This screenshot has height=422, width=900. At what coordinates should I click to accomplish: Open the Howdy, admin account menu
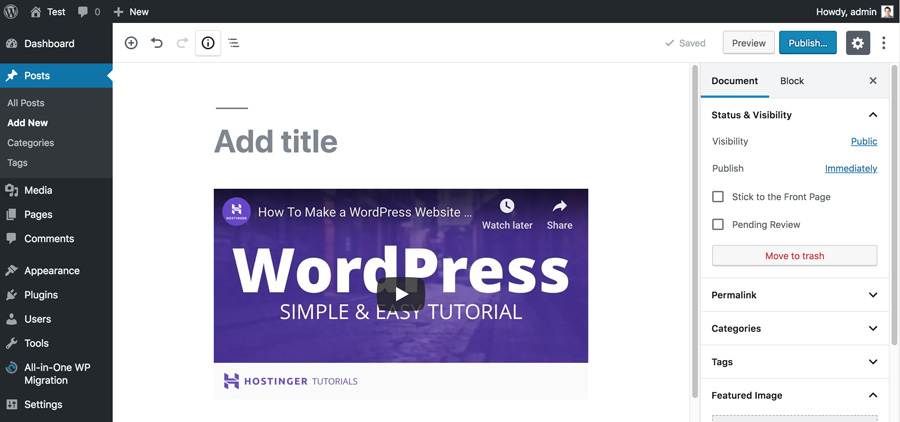[854, 11]
